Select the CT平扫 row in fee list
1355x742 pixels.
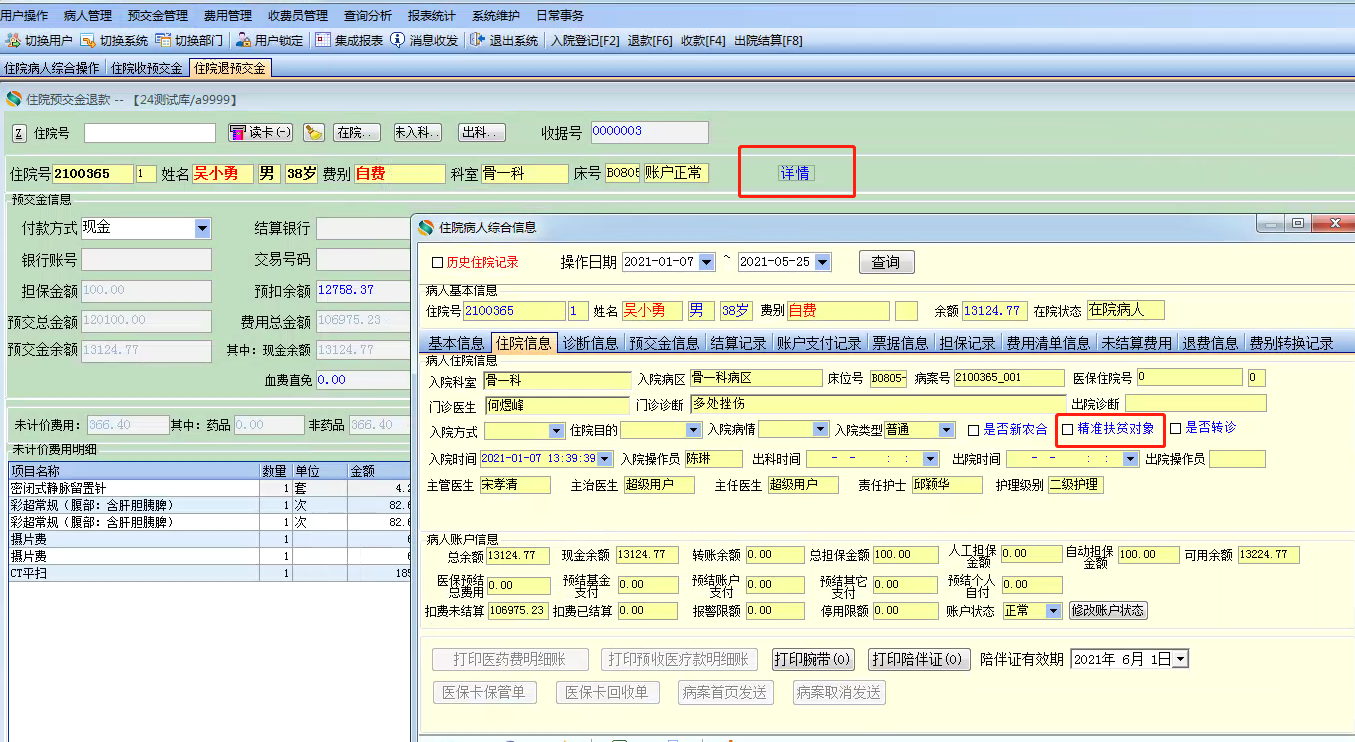pyautogui.click(x=210, y=573)
